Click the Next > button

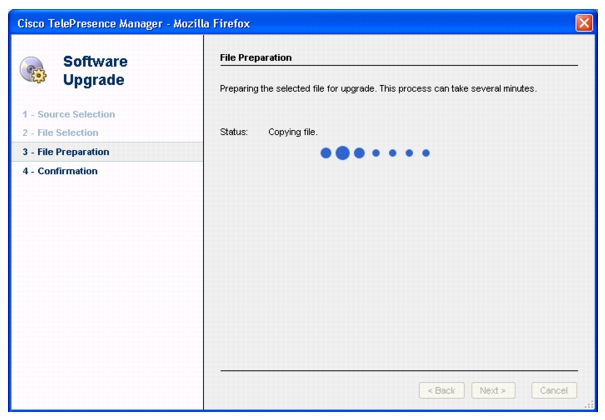[x=493, y=391]
